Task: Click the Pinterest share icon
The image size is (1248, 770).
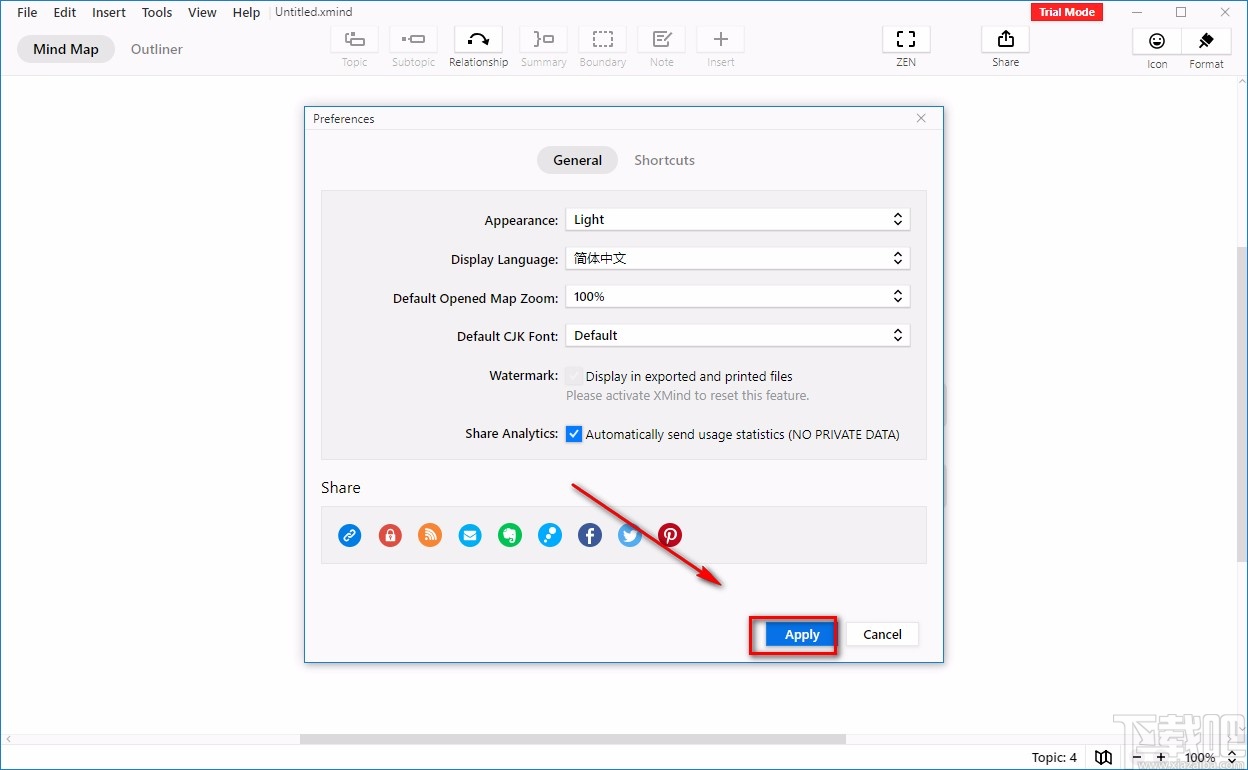Action: pos(670,535)
